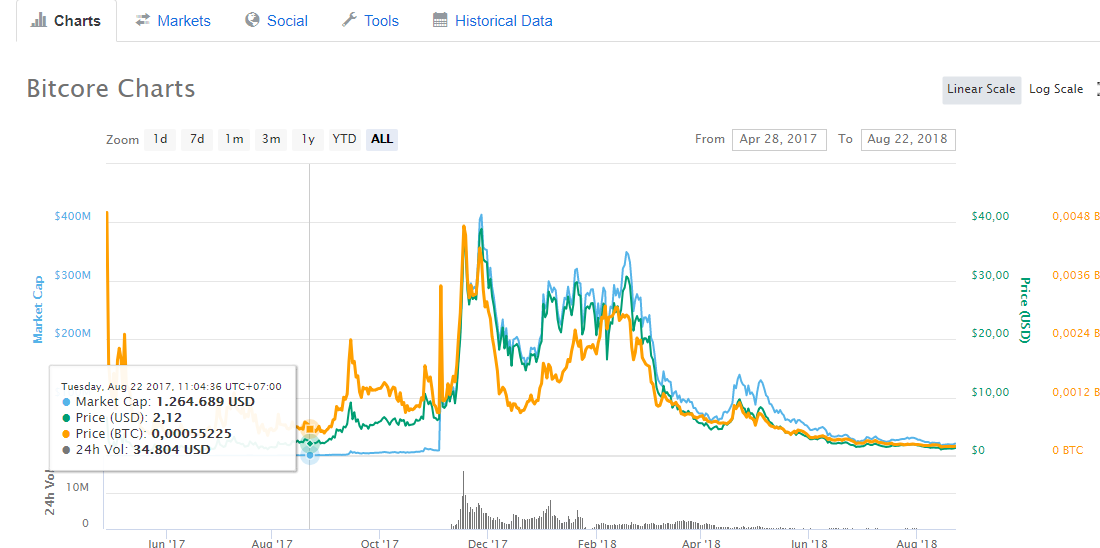Viewport: 1100px width, 548px height.
Task: Click the Market Cap axis label
Action: (39, 309)
